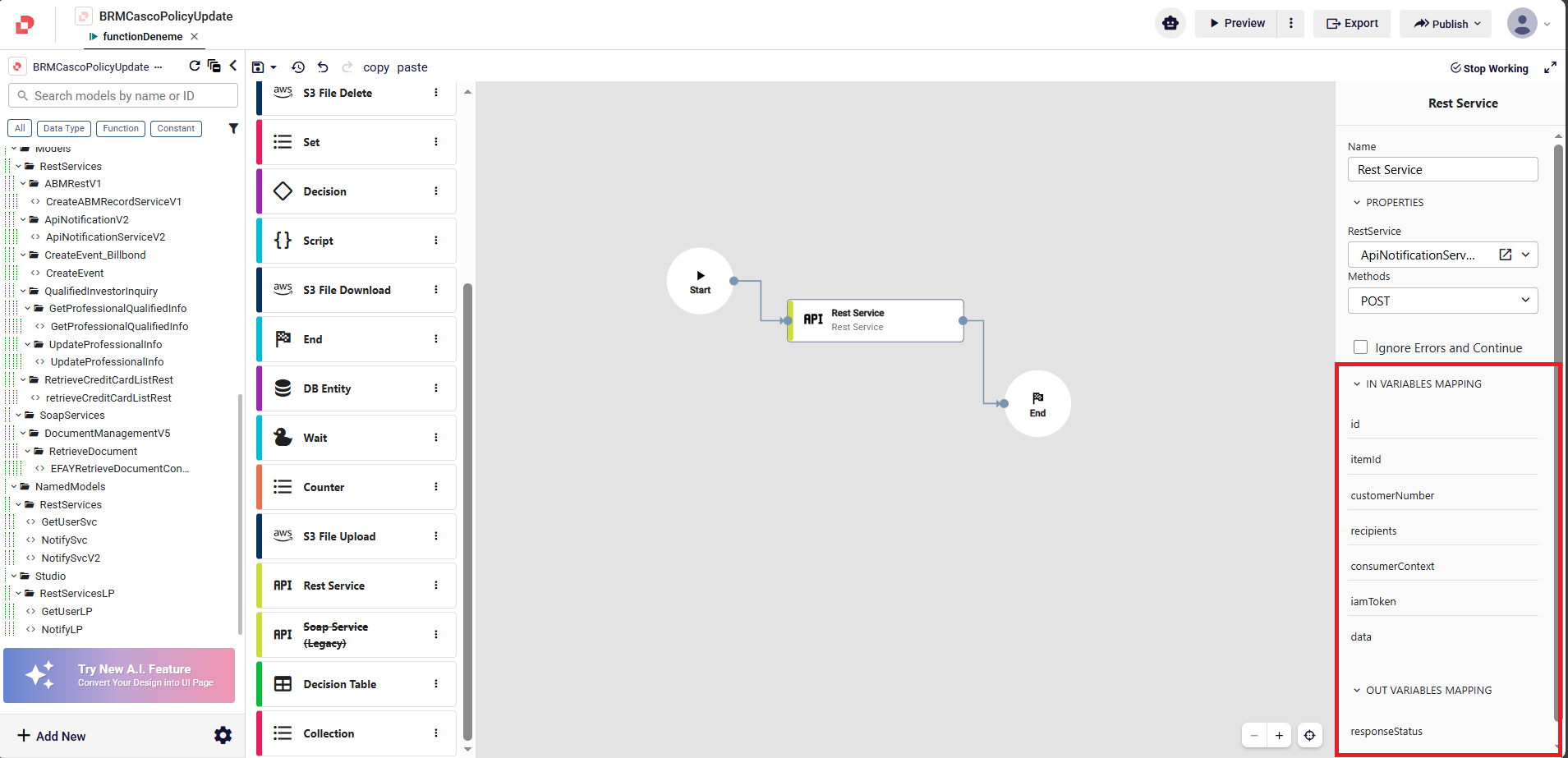Select the End node on canvas
This screenshot has height=758, width=1568.
[1037, 403]
